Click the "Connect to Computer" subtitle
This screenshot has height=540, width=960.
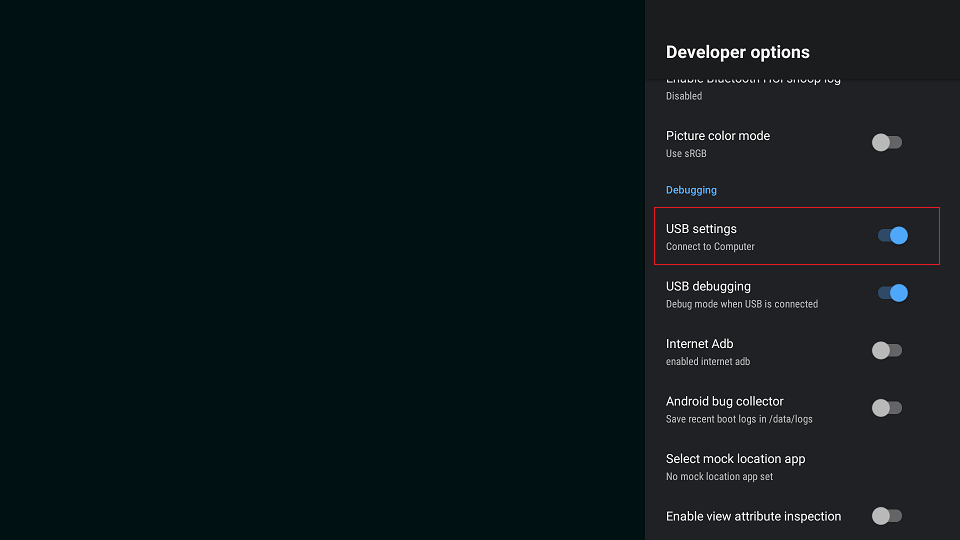(710, 247)
